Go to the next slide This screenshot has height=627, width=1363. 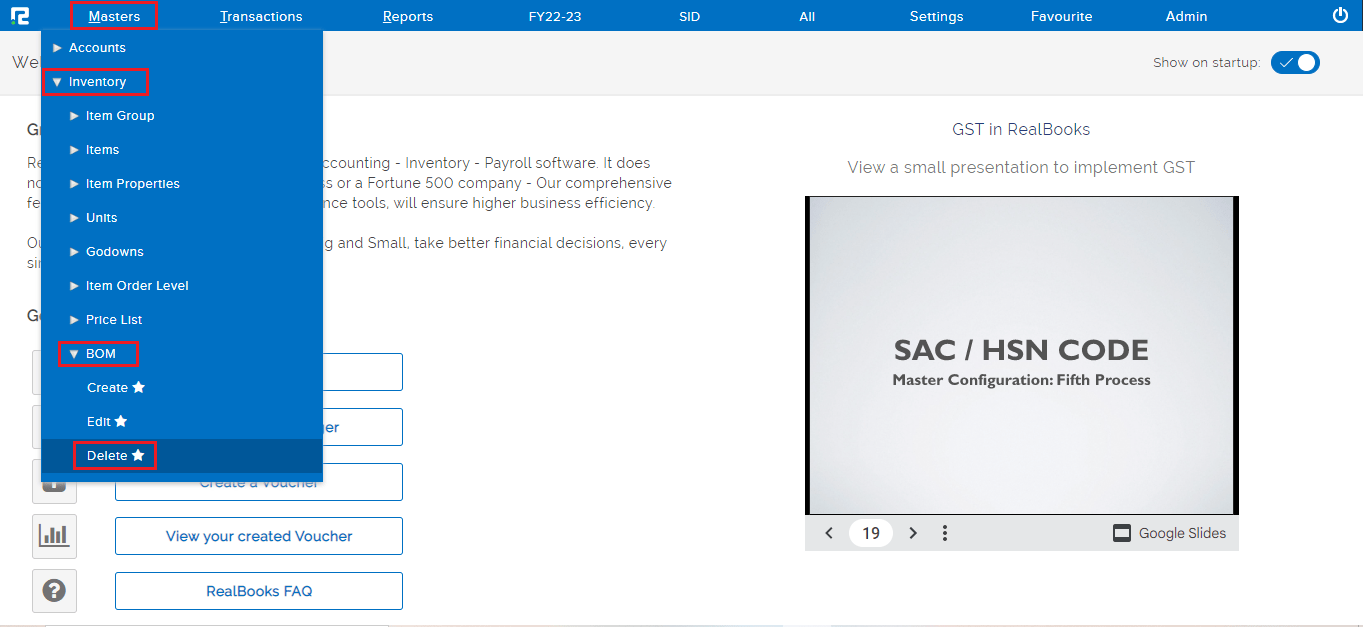pos(912,533)
